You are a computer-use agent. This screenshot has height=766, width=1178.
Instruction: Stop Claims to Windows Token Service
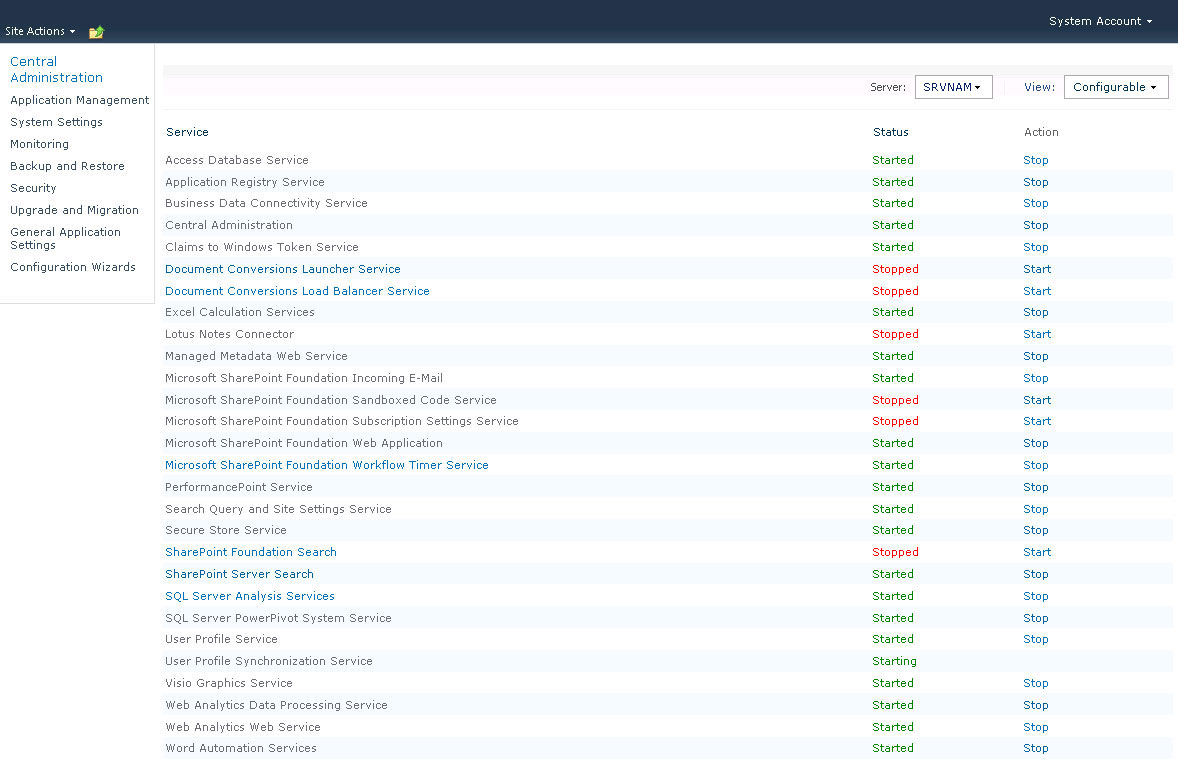pyautogui.click(x=1035, y=247)
